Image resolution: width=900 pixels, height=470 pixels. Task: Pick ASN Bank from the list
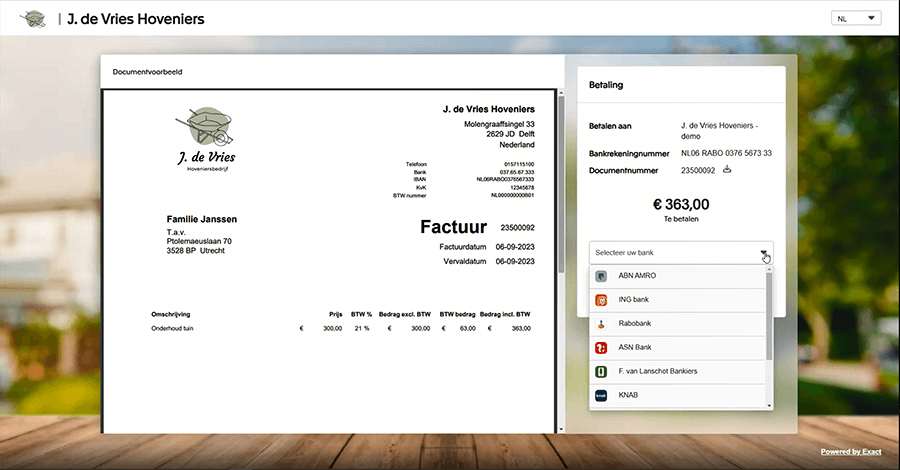[677, 348]
